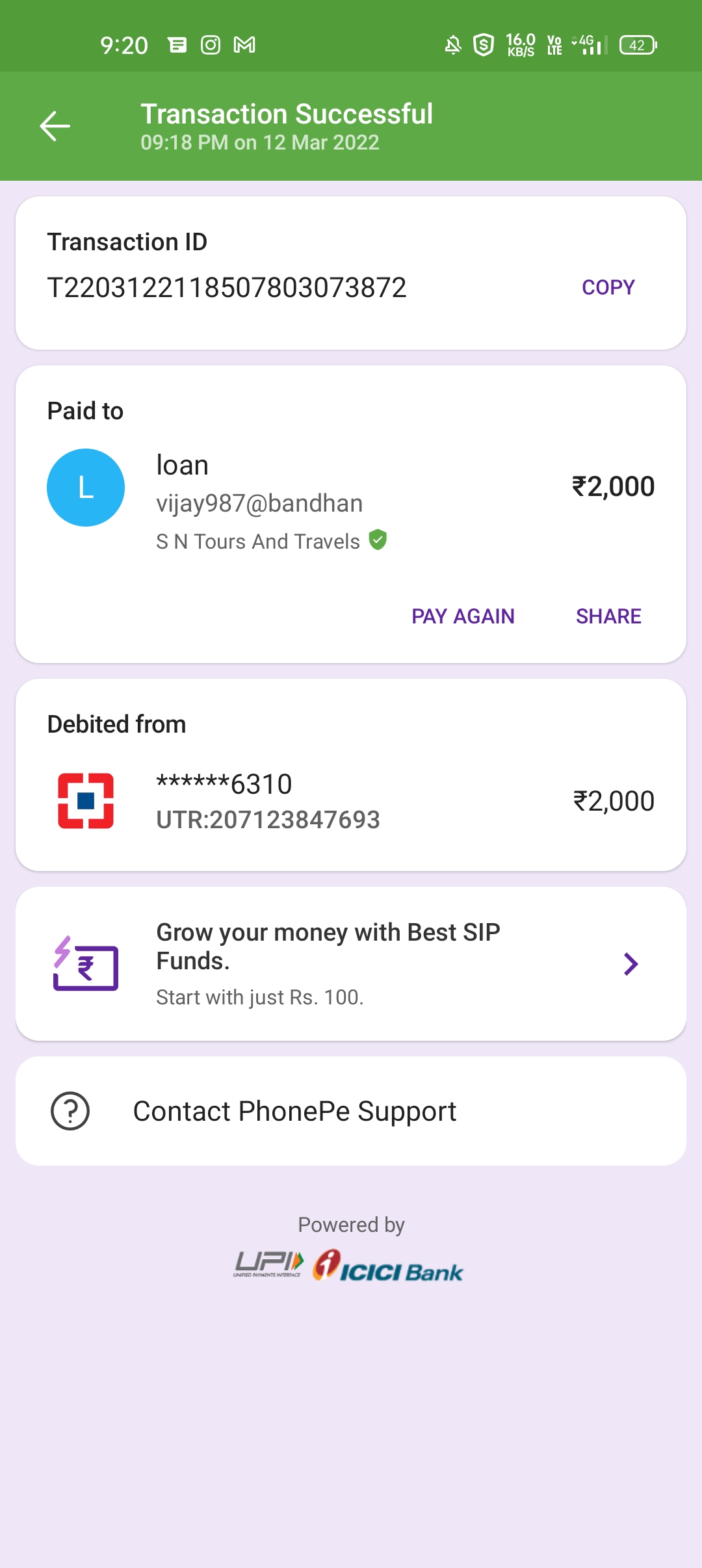Tap the UPI logo
Screen dimensions: 702x1568
pyautogui.click(x=268, y=1264)
